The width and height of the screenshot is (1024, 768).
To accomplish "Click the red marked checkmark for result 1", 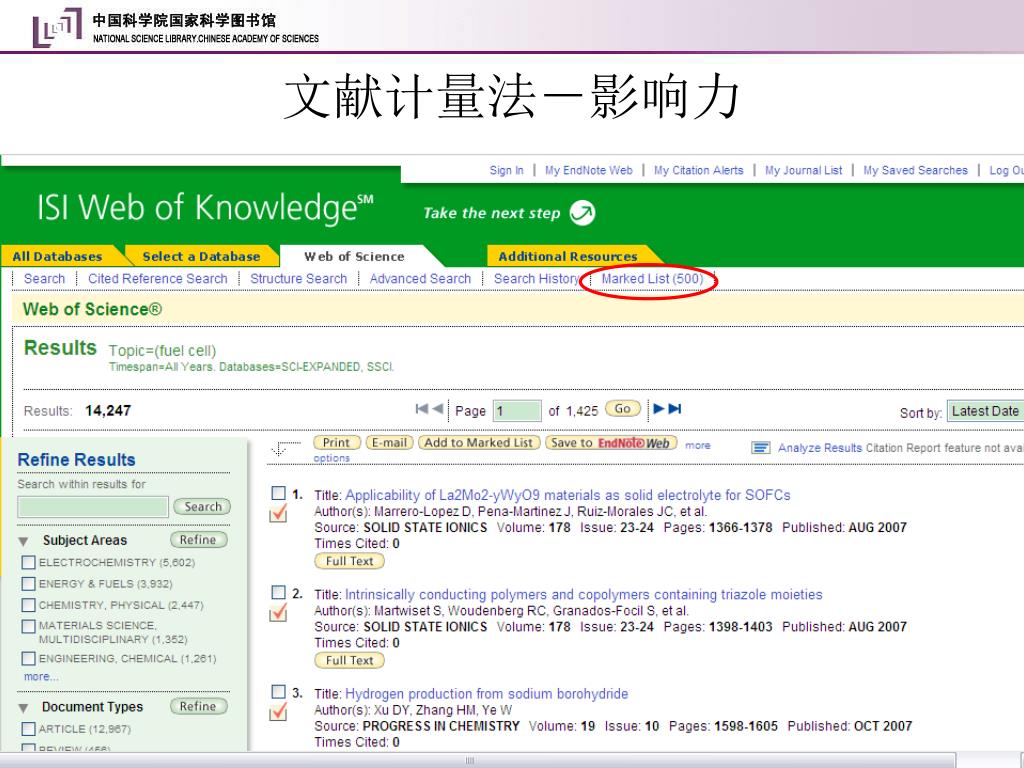I will 278,514.
